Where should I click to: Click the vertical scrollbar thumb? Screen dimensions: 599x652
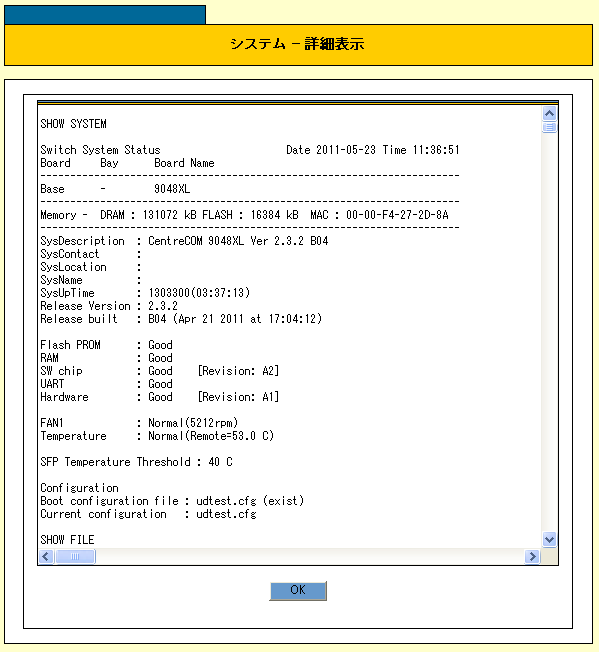(549, 127)
